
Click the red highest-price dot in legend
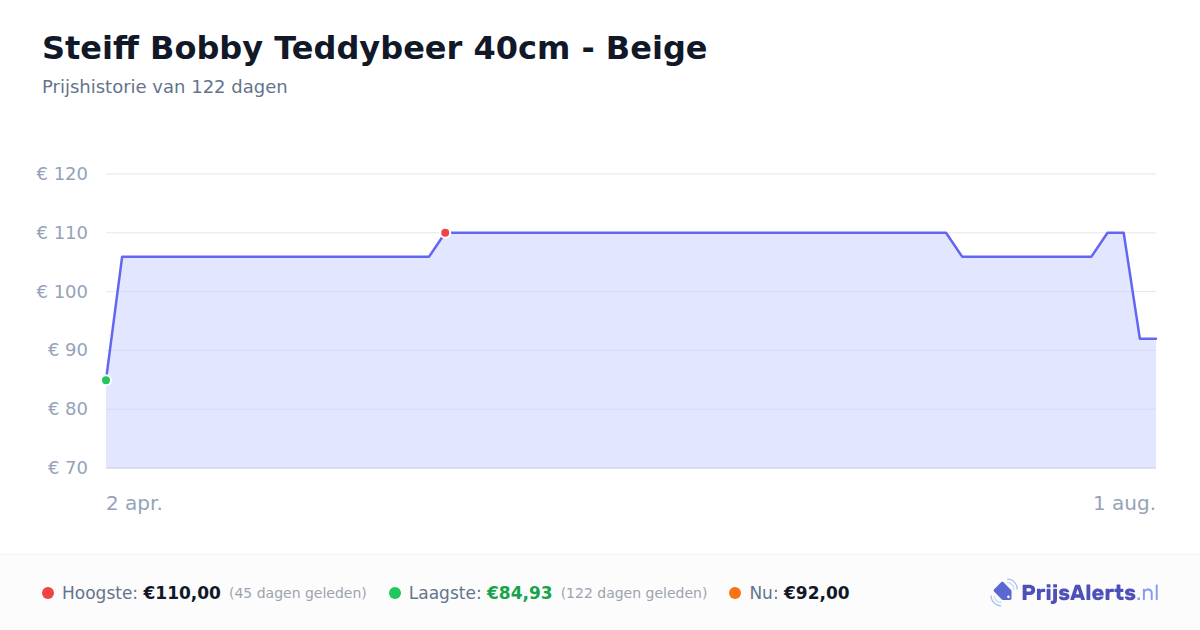click(48, 593)
